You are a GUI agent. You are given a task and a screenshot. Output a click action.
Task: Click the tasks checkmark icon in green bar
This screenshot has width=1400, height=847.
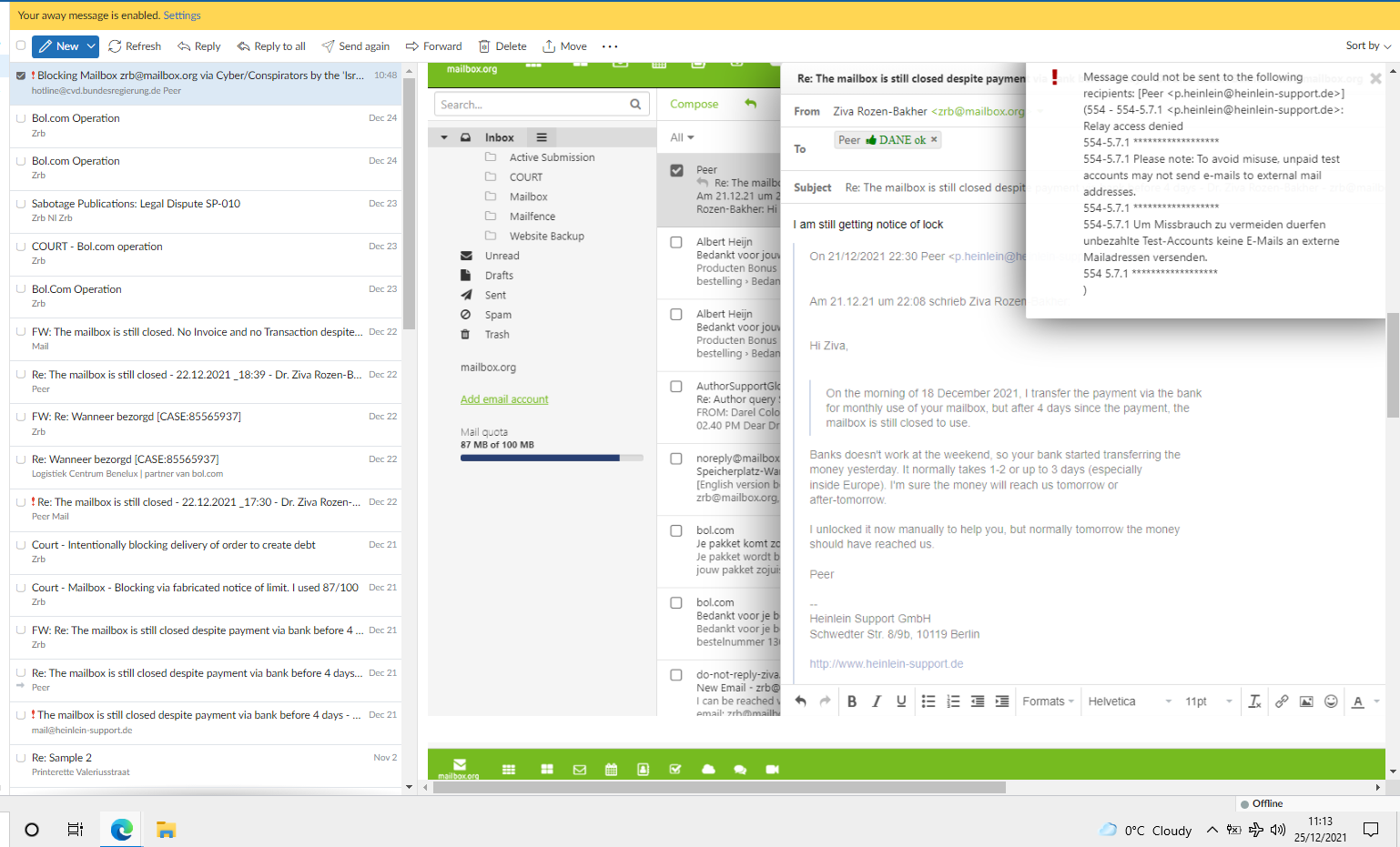[675, 770]
